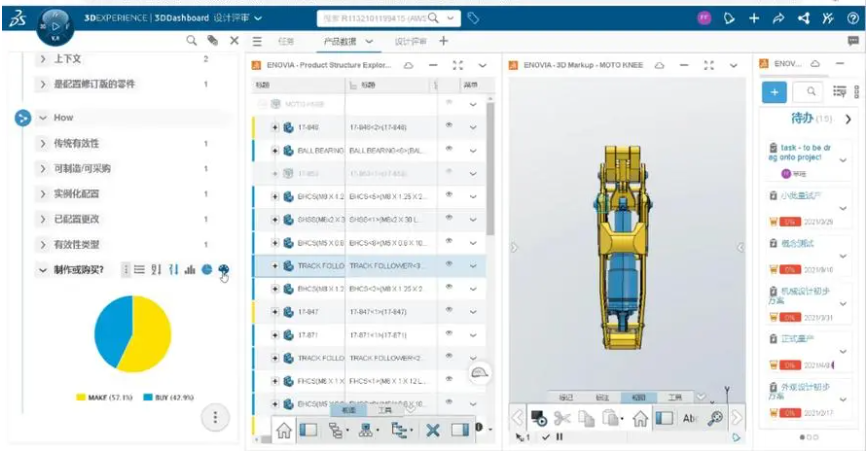
Task: Click the top search input field
Action: tap(374, 18)
